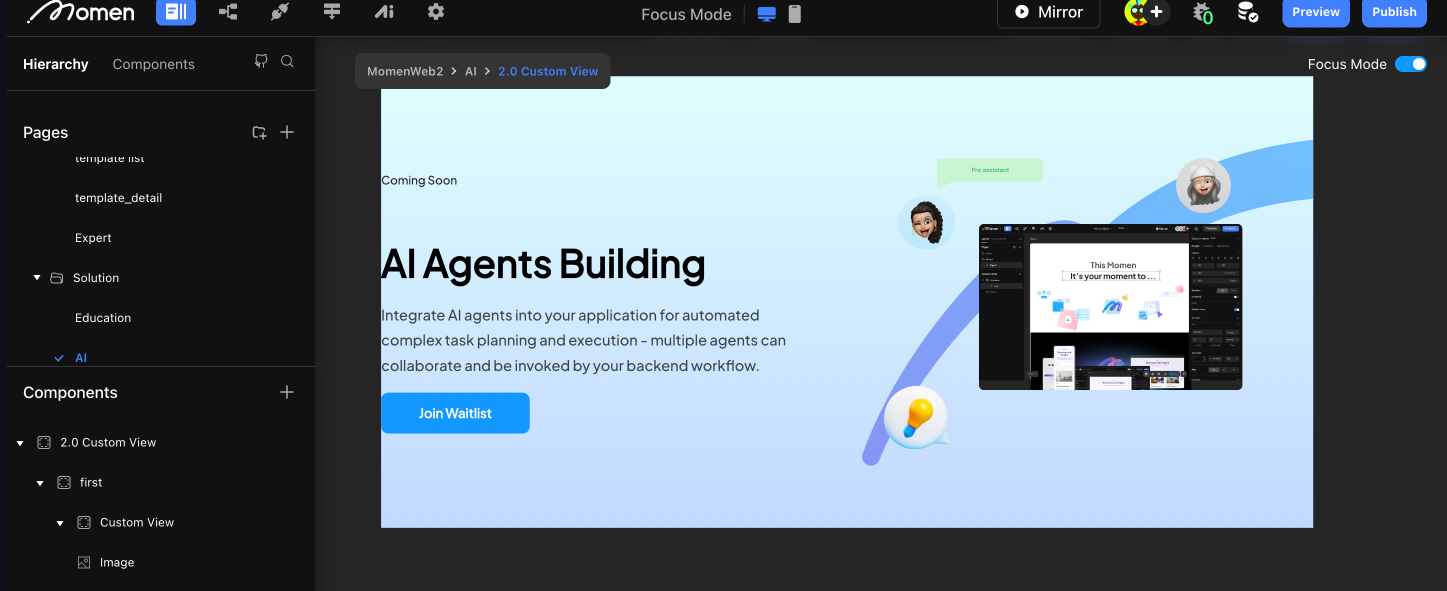The image size is (1447, 591).
Task: Click the database sync status icon
Action: point(1247,12)
